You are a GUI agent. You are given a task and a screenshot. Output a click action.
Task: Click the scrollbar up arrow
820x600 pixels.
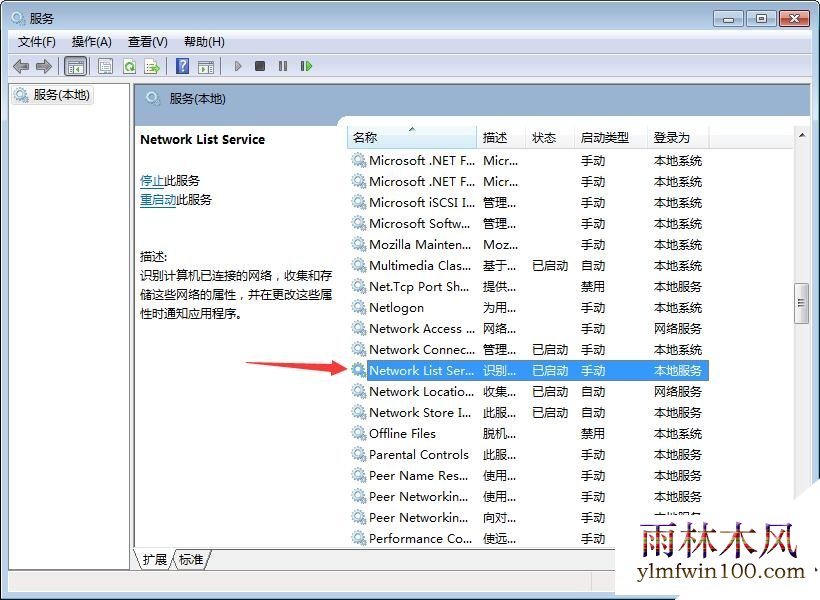tap(802, 135)
